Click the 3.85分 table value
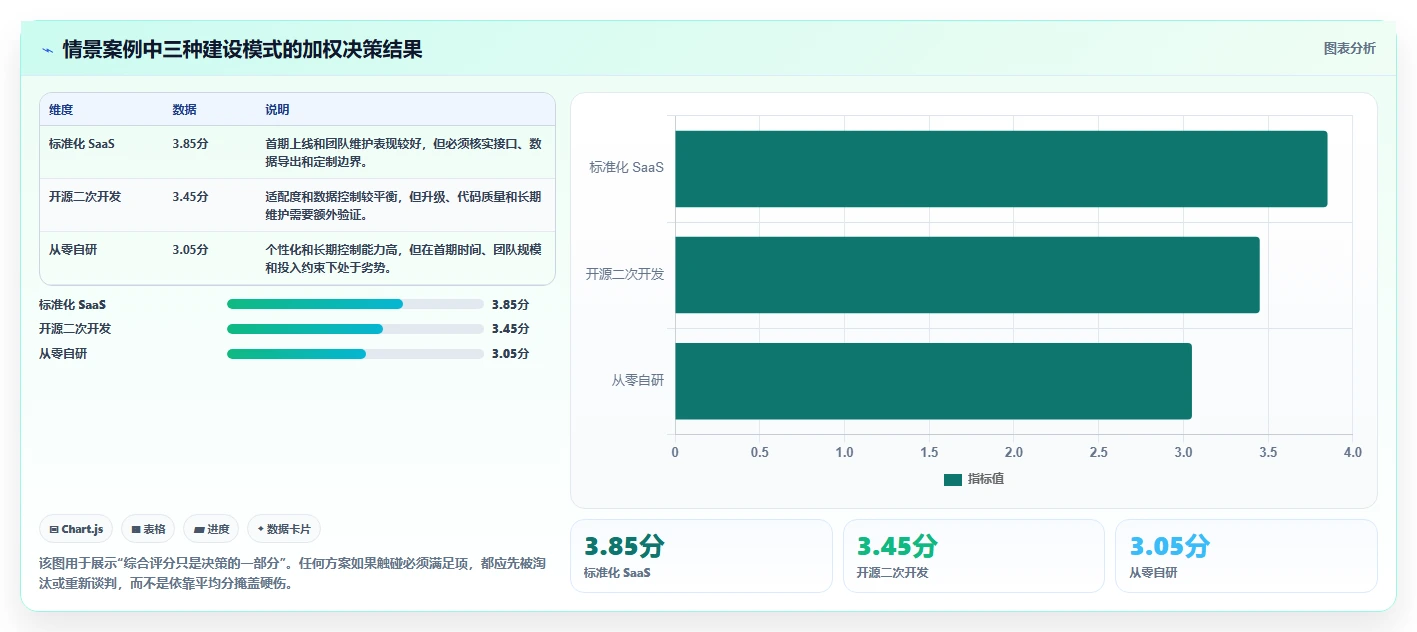Screen dimensions: 1417x632 190,144
